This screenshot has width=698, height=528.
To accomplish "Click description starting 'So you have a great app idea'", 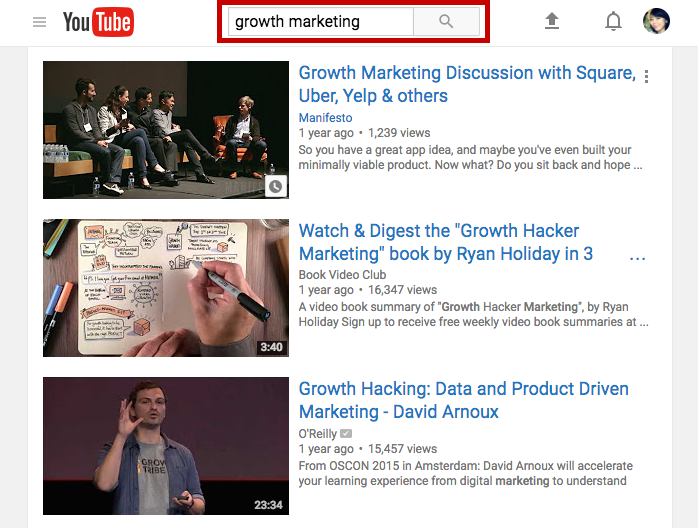I will pos(471,157).
